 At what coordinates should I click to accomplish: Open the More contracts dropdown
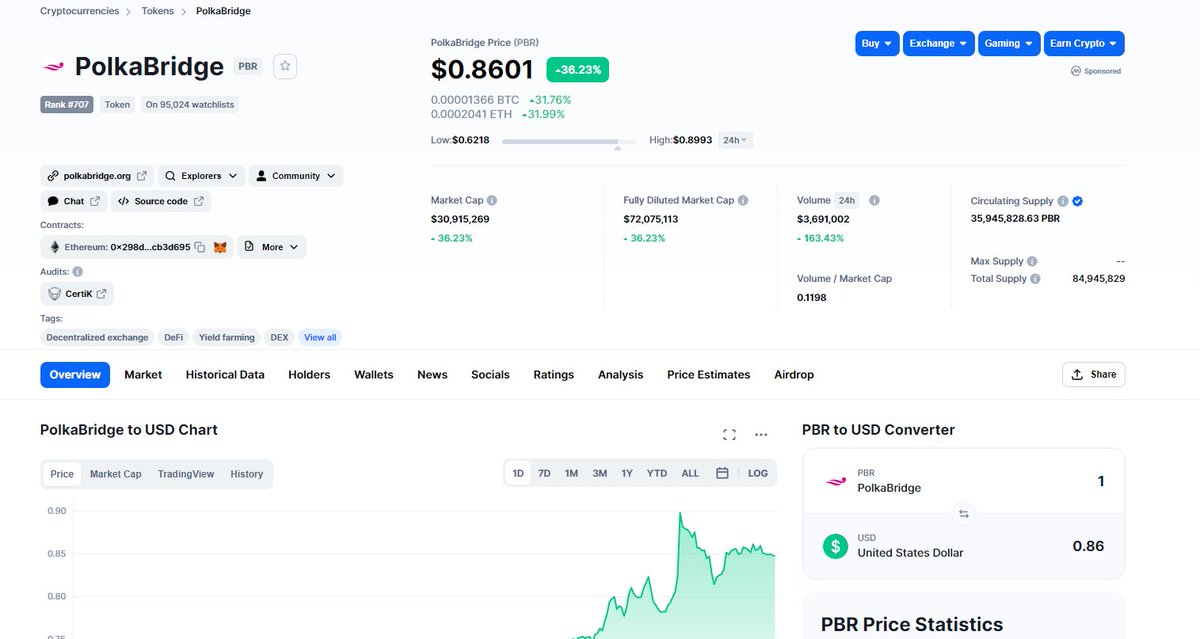(271, 246)
